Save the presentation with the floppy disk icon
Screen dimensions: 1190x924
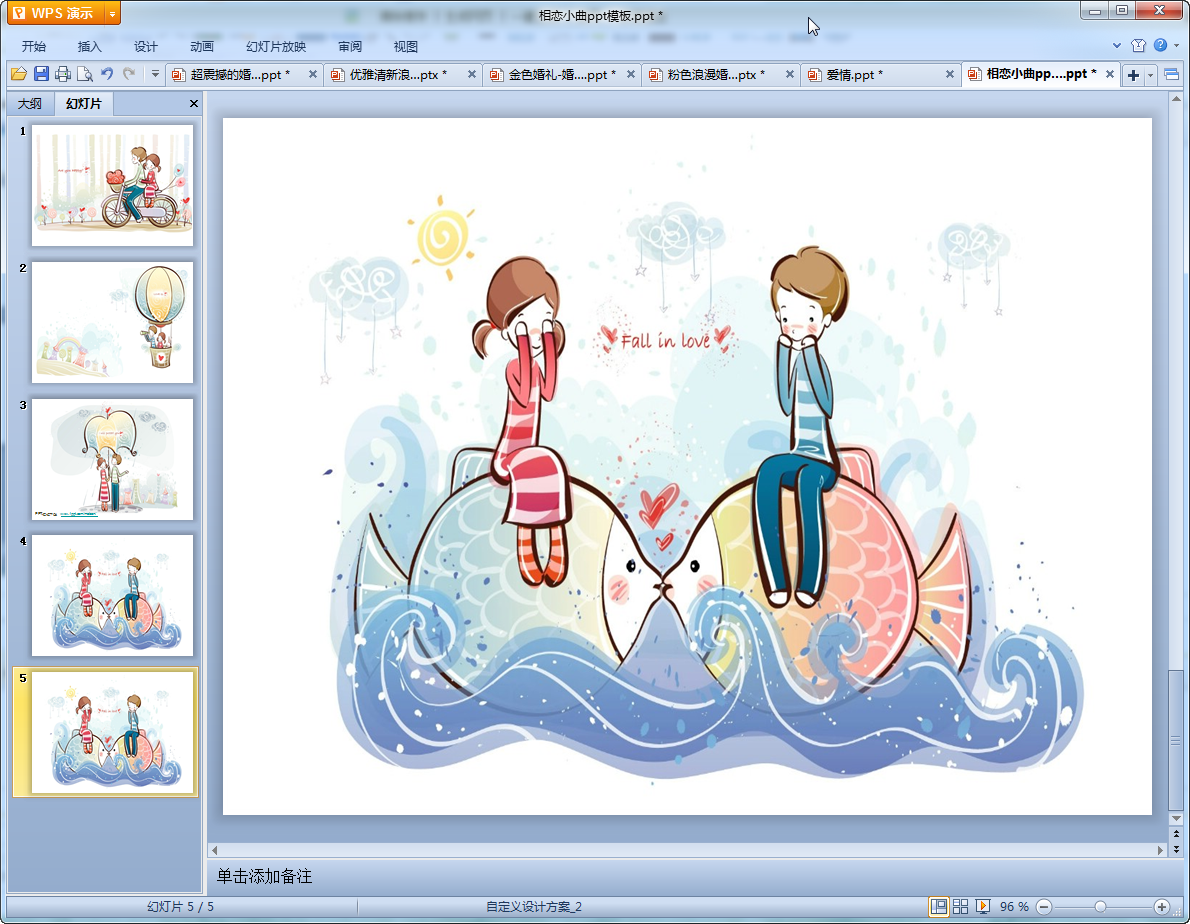(x=41, y=74)
